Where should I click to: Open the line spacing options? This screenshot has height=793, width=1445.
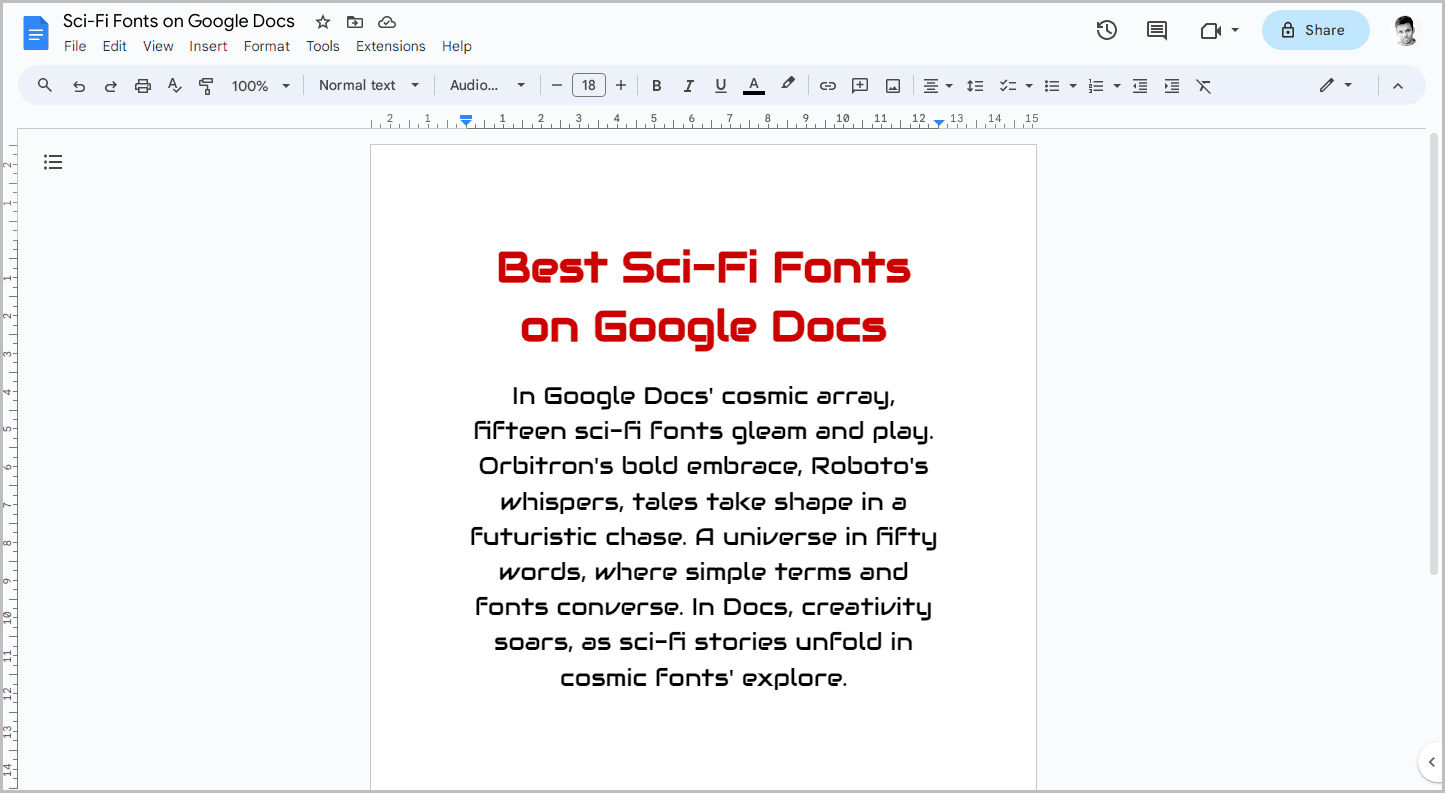tap(975, 85)
